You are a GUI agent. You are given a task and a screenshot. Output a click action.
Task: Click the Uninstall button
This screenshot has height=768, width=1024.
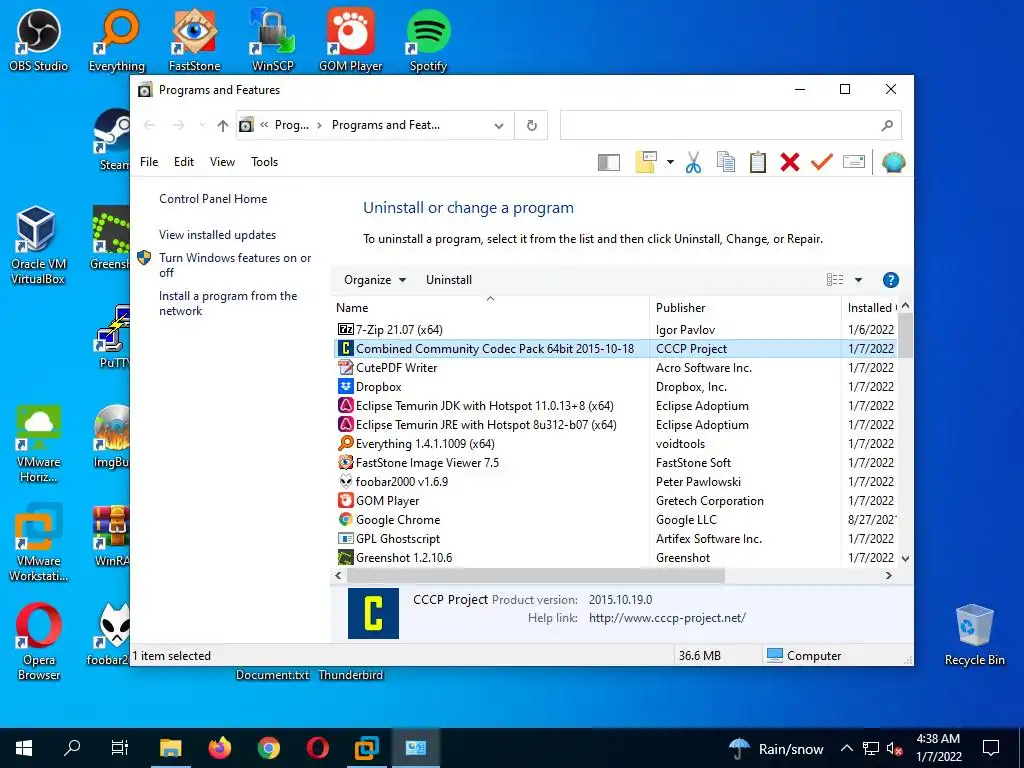(449, 280)
